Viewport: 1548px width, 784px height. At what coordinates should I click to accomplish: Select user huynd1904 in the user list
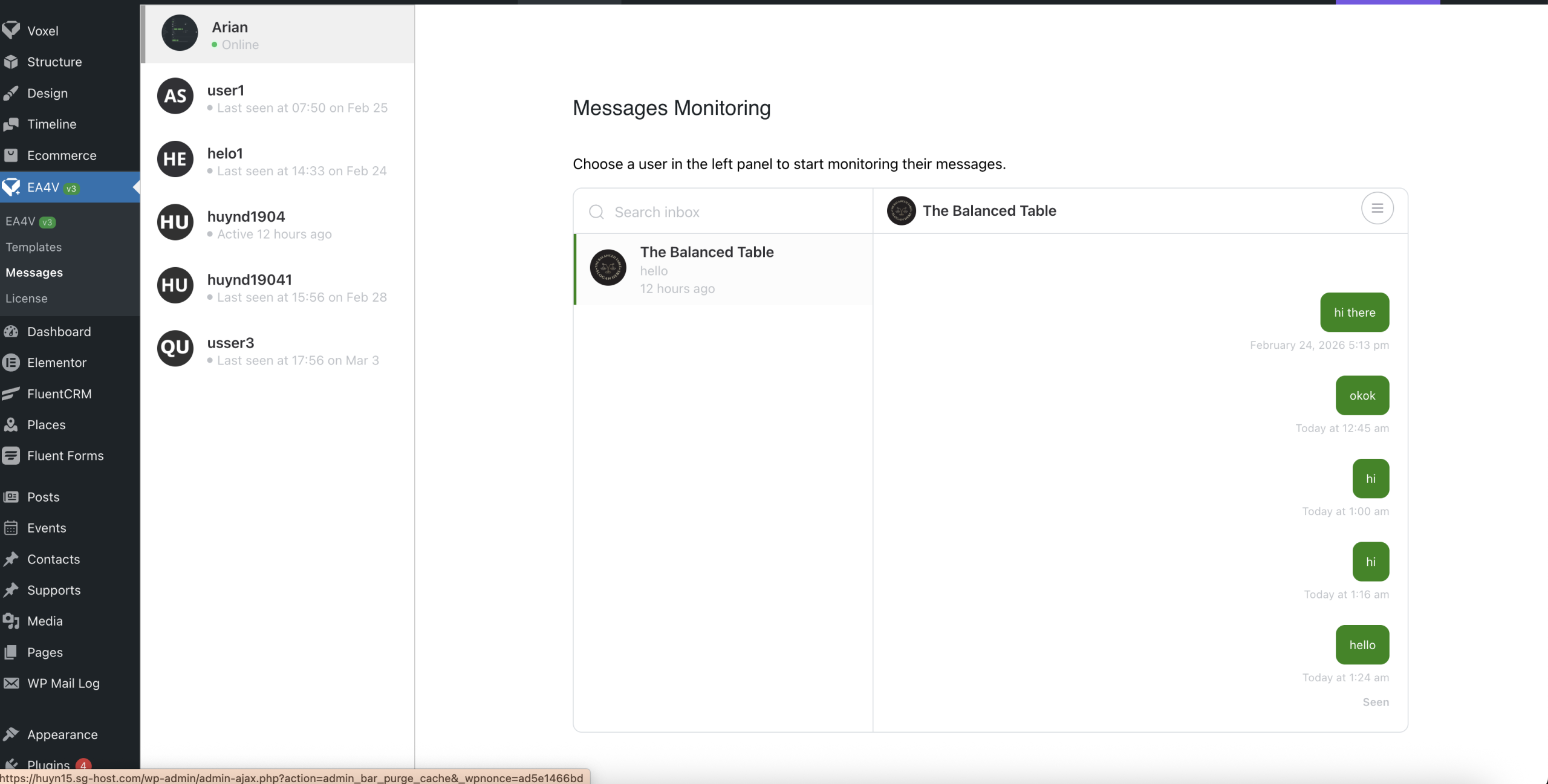[x=246, y=217]
